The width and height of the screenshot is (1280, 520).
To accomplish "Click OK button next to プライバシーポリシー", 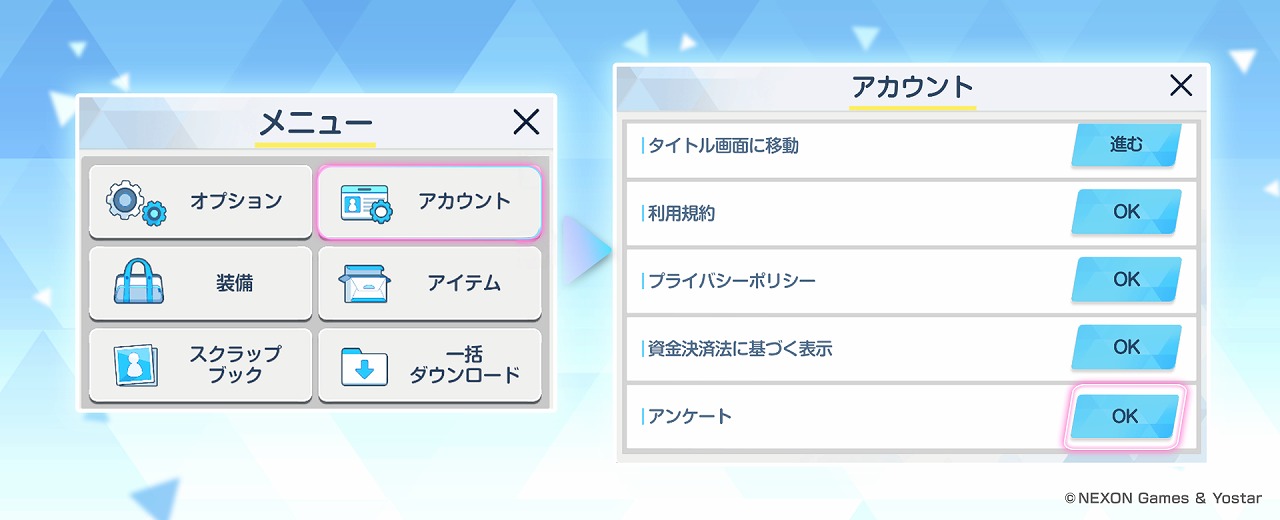I will point(1126,279).
